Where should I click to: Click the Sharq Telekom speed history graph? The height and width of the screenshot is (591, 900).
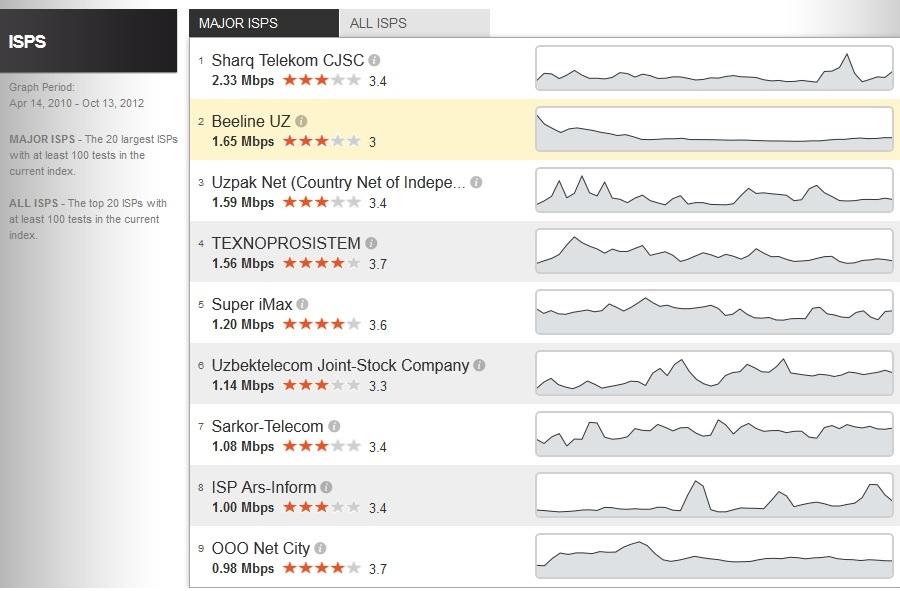tap(714, 68)
